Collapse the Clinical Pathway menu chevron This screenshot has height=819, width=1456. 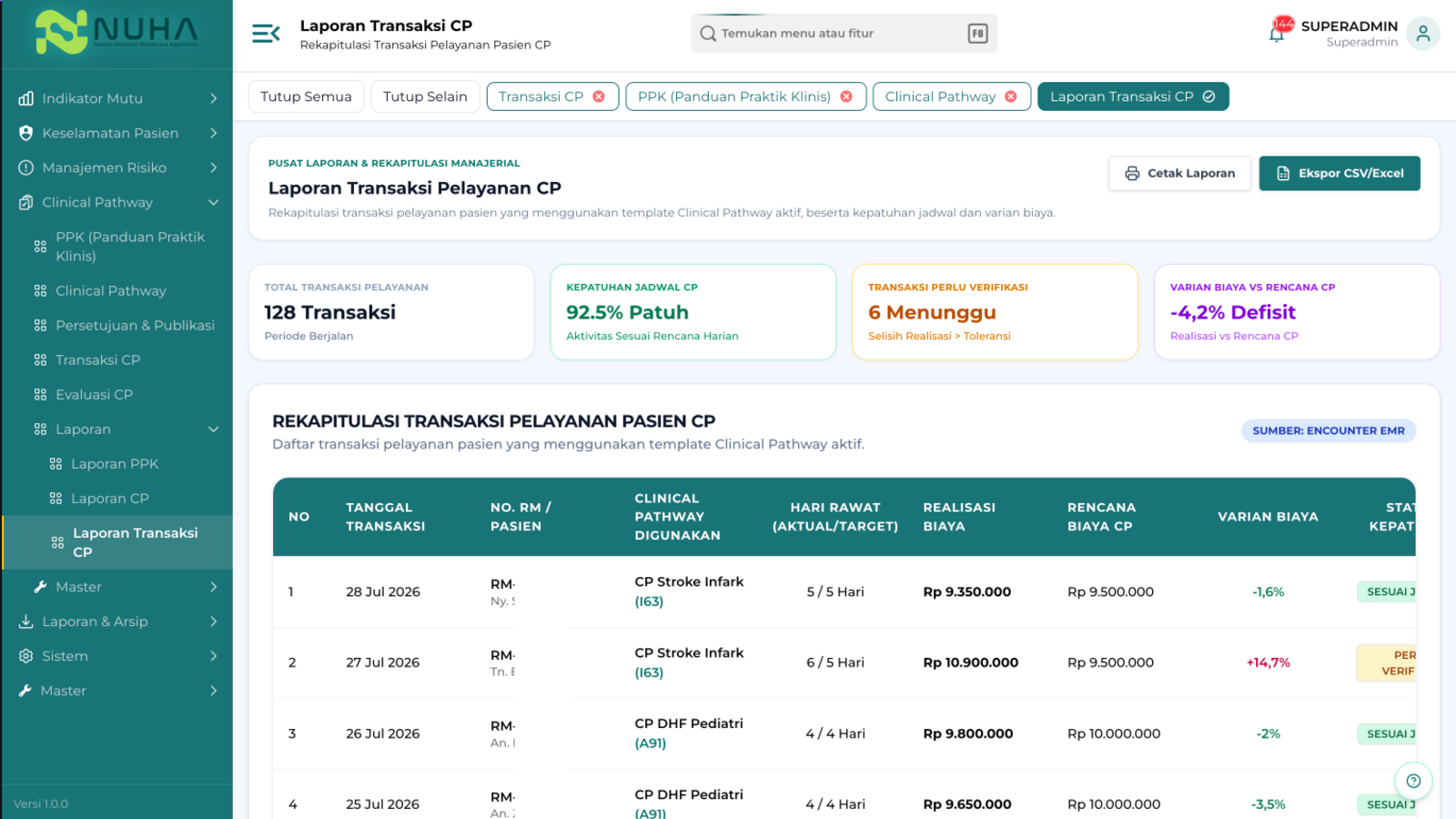pos(214,202)
